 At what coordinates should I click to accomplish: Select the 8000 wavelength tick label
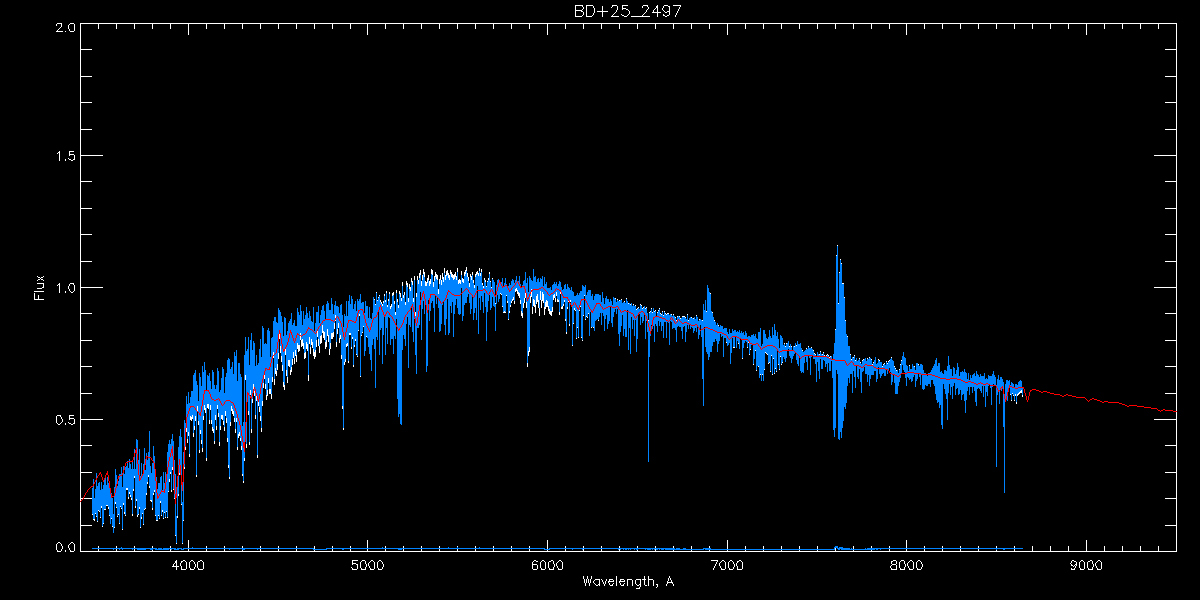click(x=906, y=565)
